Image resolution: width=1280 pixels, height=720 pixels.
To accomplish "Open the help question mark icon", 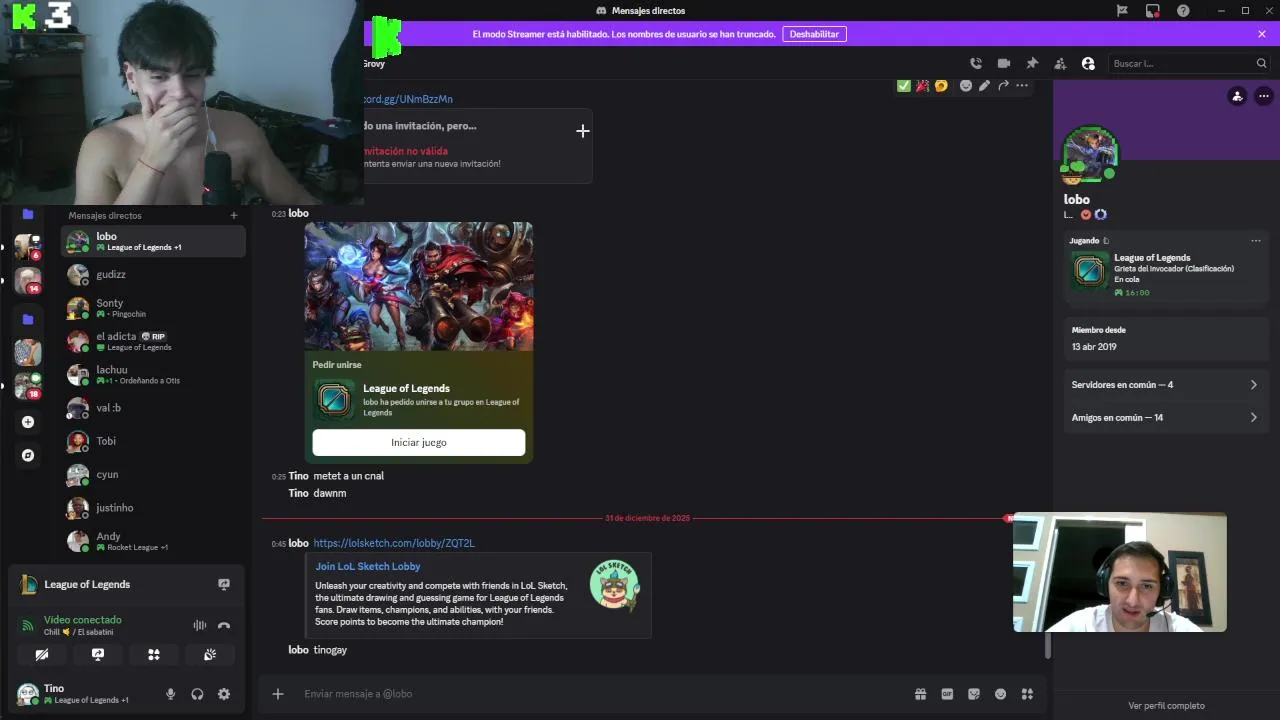I will pos(1183,10).
